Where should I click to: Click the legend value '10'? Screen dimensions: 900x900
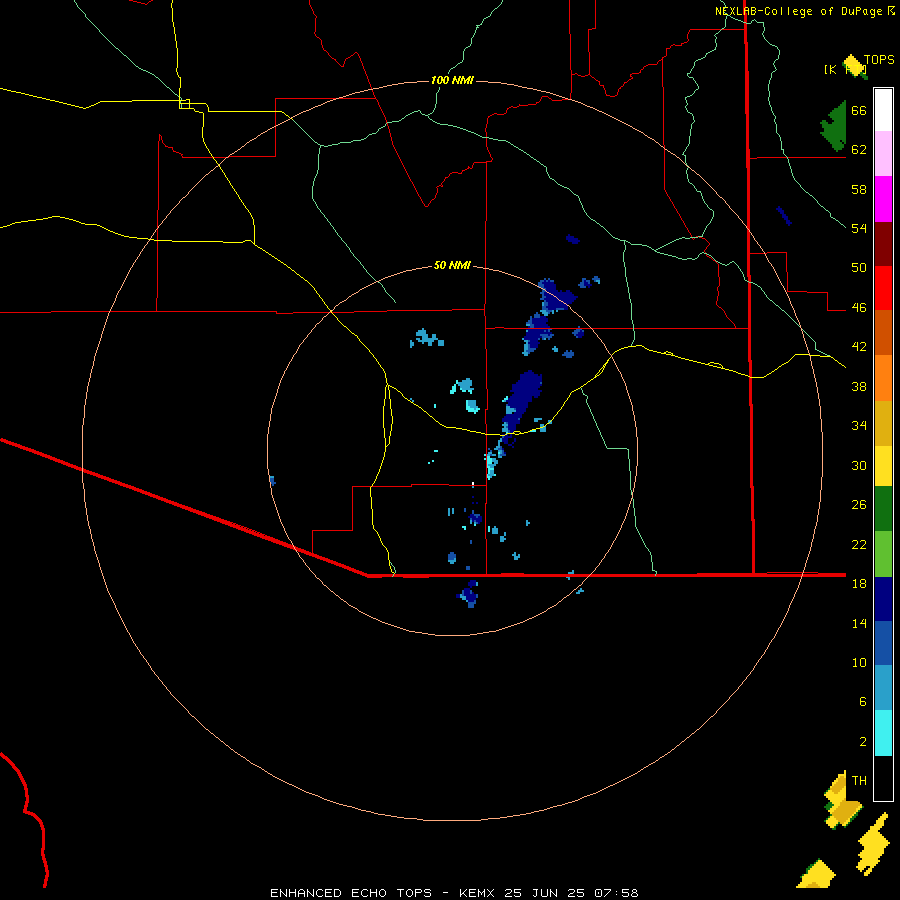(859, 662)
